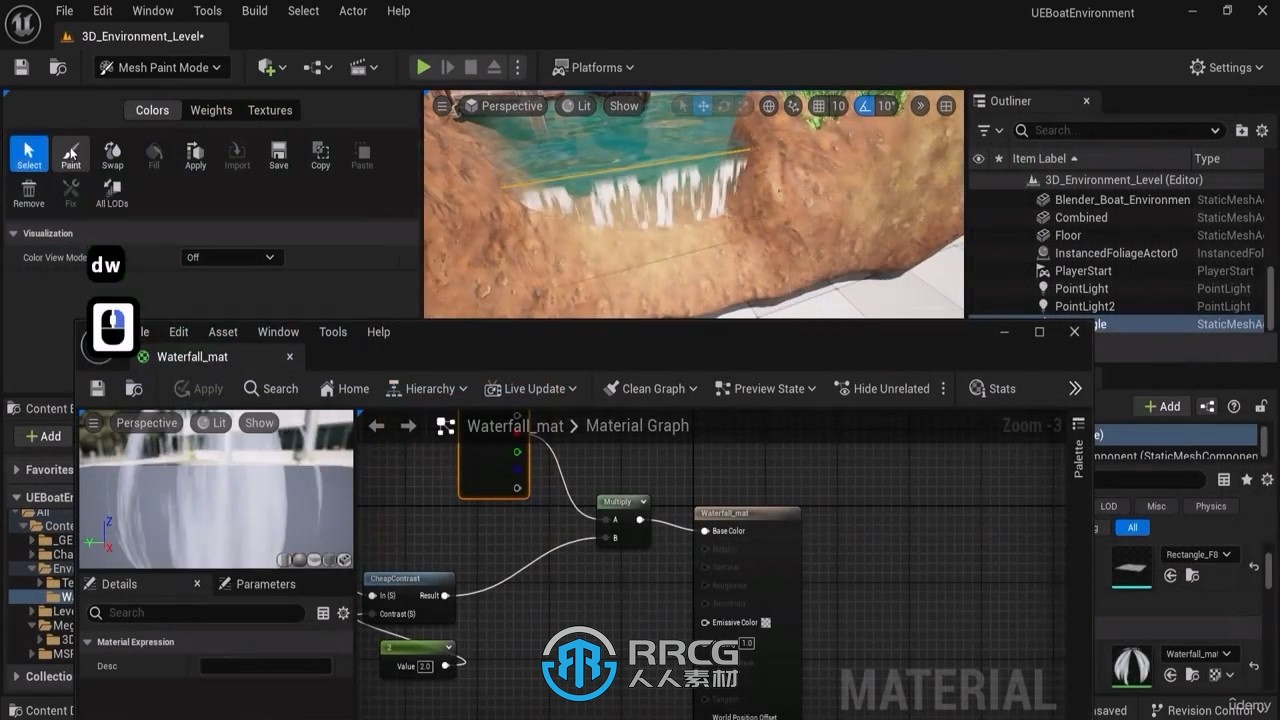This screenshot has width=1280, height=720.
Task: Copy vertex colors with Copy tool
Action: tap(320, 155)
